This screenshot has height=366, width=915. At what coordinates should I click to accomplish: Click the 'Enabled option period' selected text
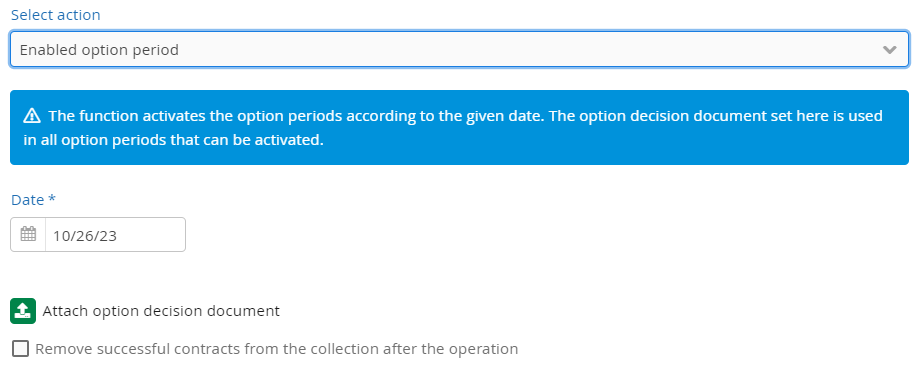(x=99, y=50)
